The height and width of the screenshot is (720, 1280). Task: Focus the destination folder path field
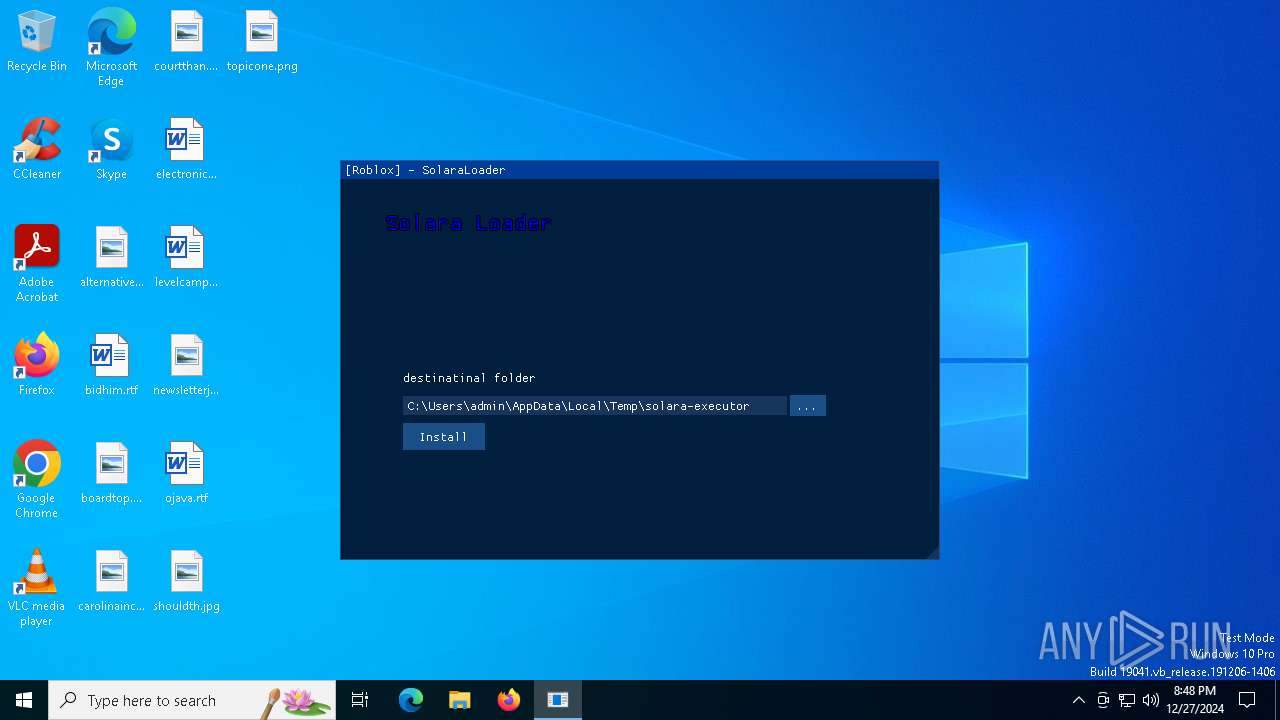[594, 406]
